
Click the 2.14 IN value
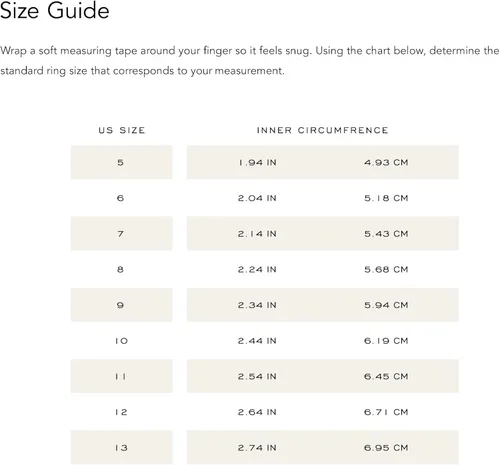coord(257,234)
